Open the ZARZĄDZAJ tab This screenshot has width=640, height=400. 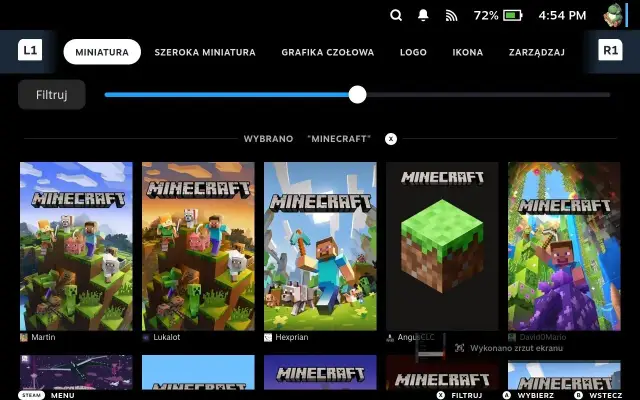coord(537,52)
